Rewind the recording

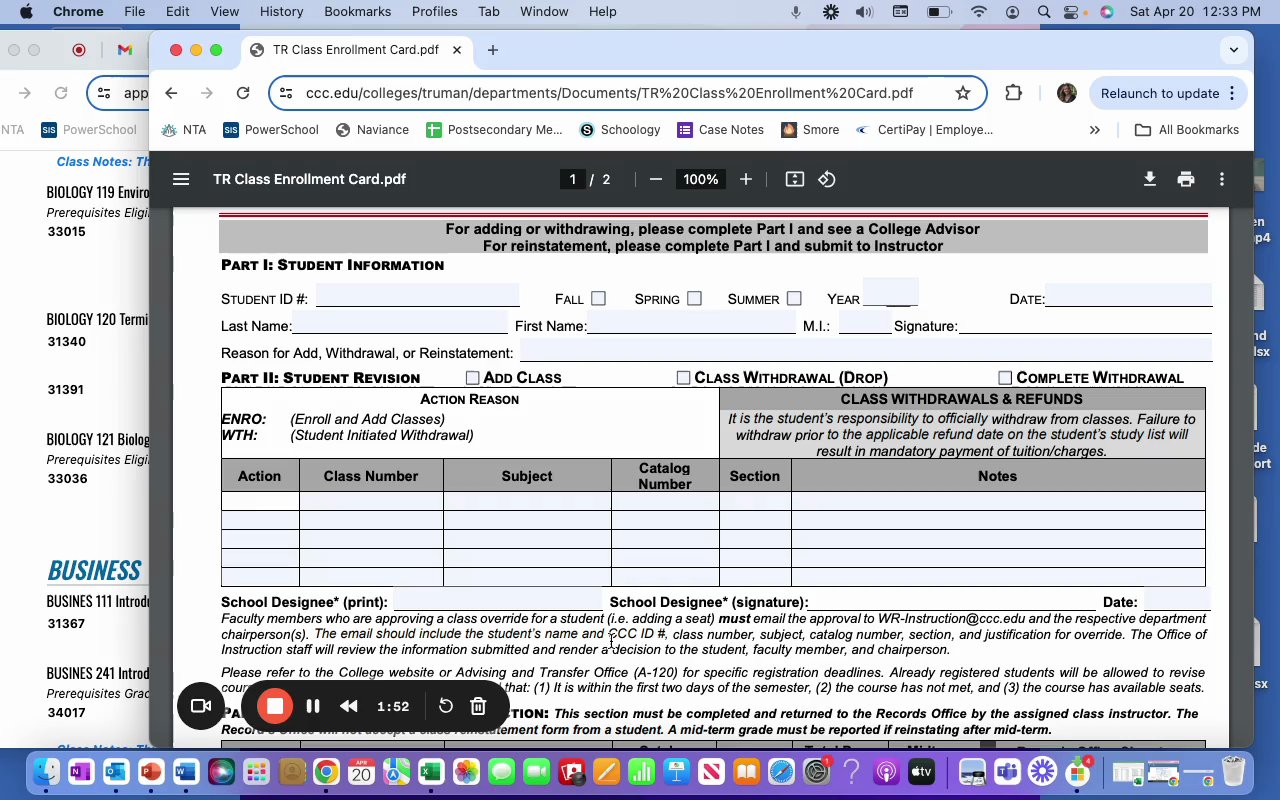click(x=349, y=706)
